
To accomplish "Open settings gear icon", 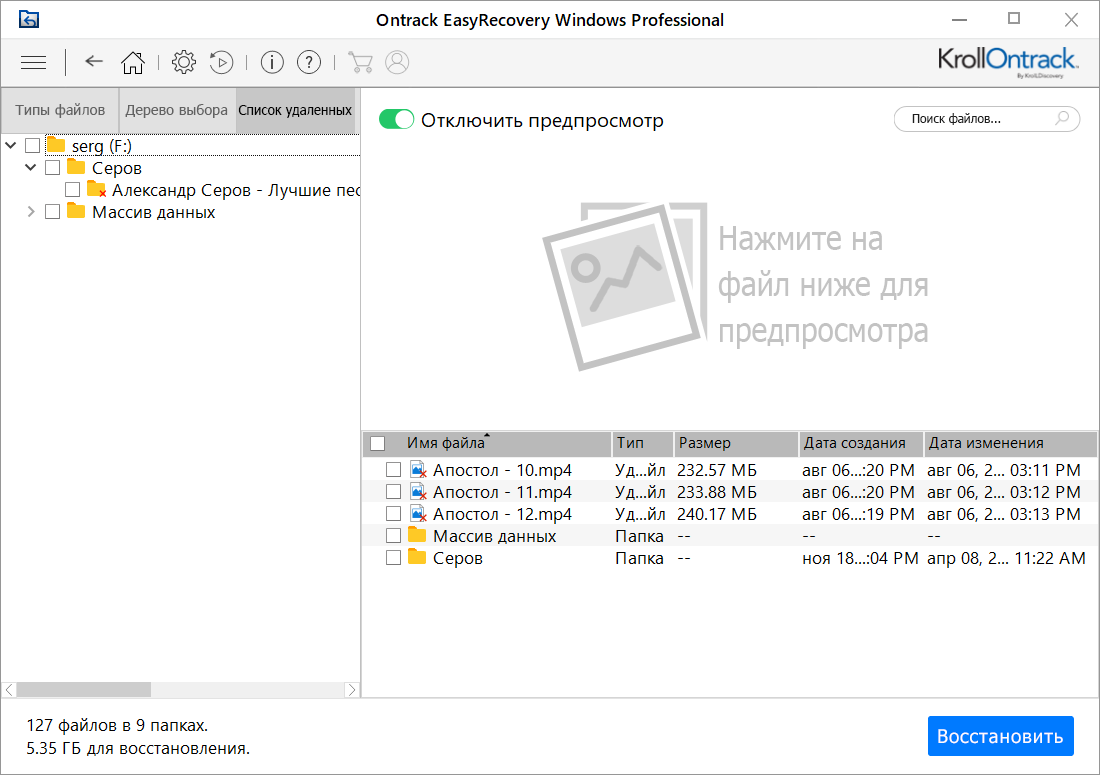I will pos(184,62).
